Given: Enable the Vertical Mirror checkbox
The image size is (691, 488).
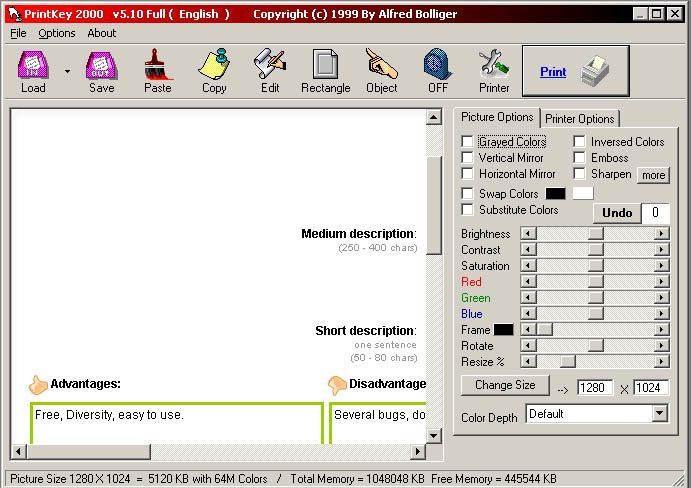Looking at the screenshot, I should pos(467,158).
